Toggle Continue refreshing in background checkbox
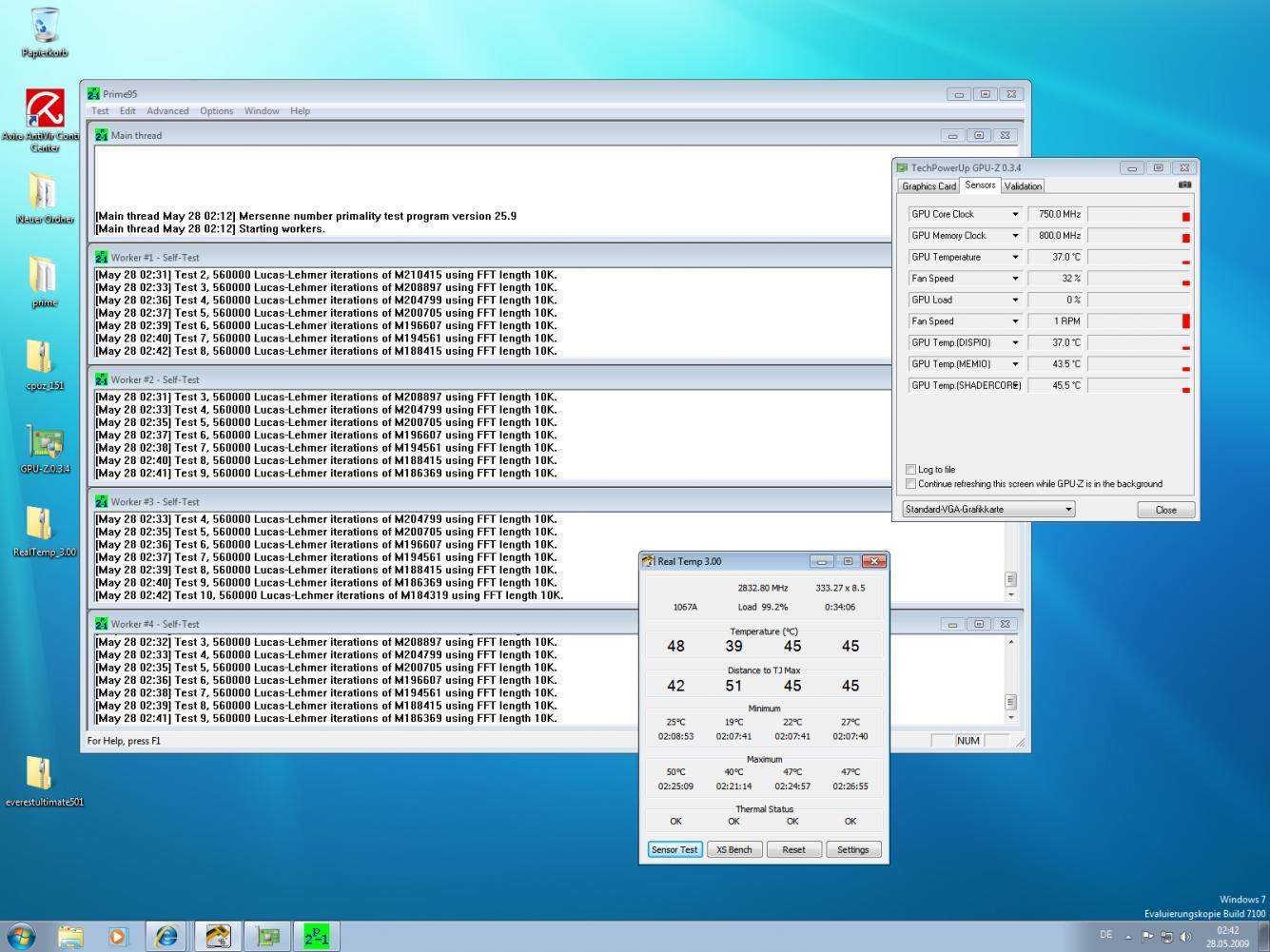The width and height of the screenshot is (1270, 952). (x=911, y=484)
